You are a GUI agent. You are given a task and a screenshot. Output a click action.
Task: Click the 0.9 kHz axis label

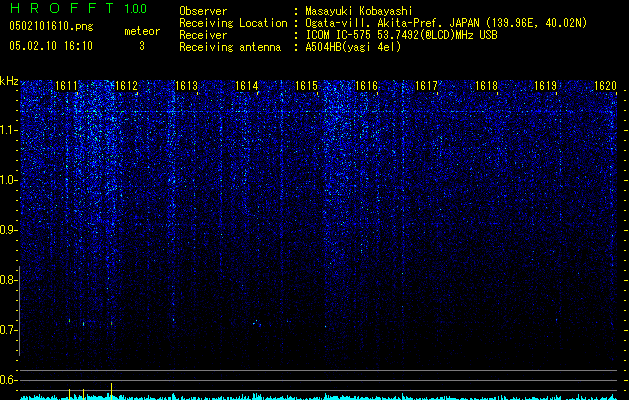pyautogui.click(x=8, y=230)
